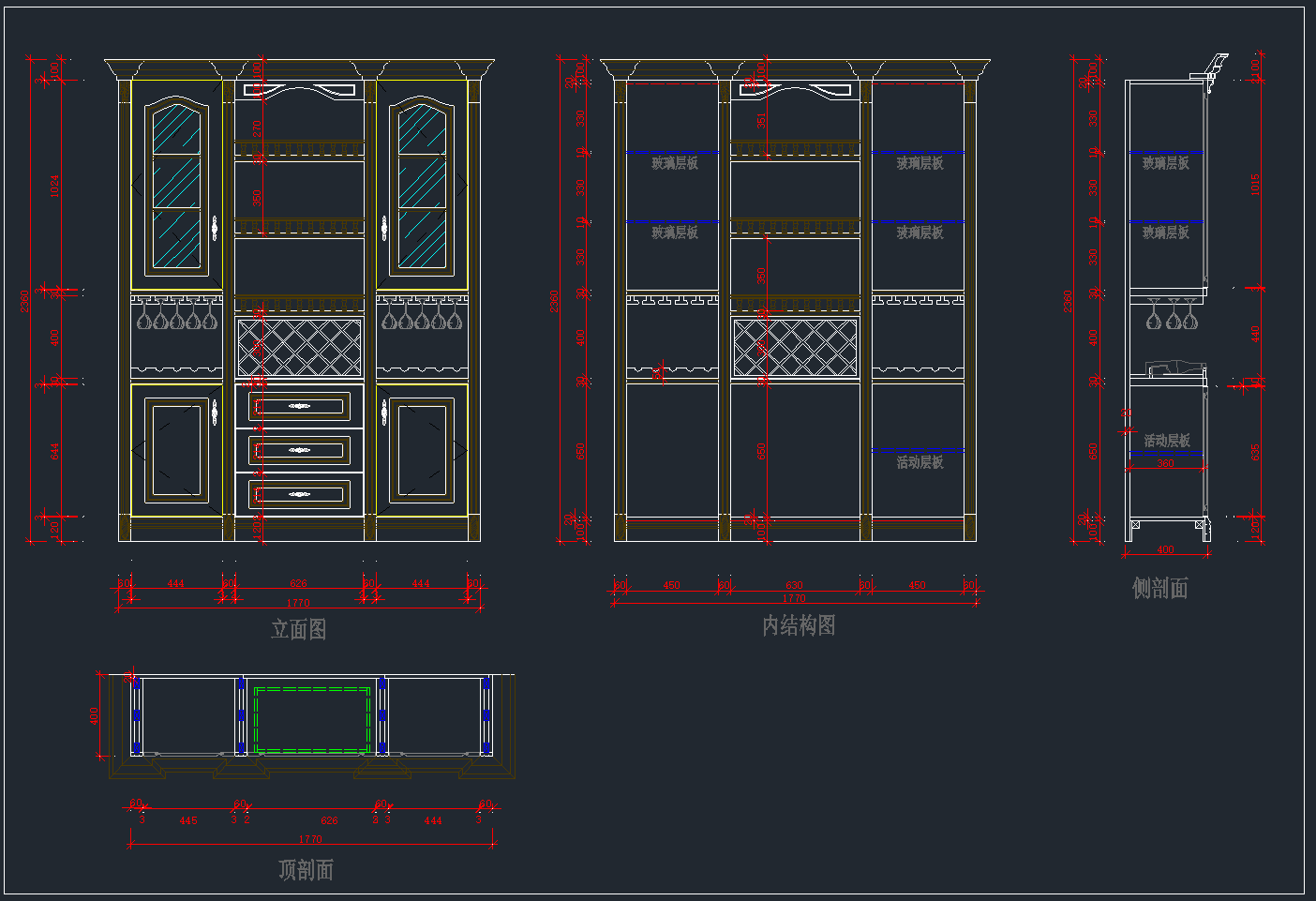Select the 内结构图 view title
The height and width of the screenshot is (901, 1316).
[x=798, y=625]
